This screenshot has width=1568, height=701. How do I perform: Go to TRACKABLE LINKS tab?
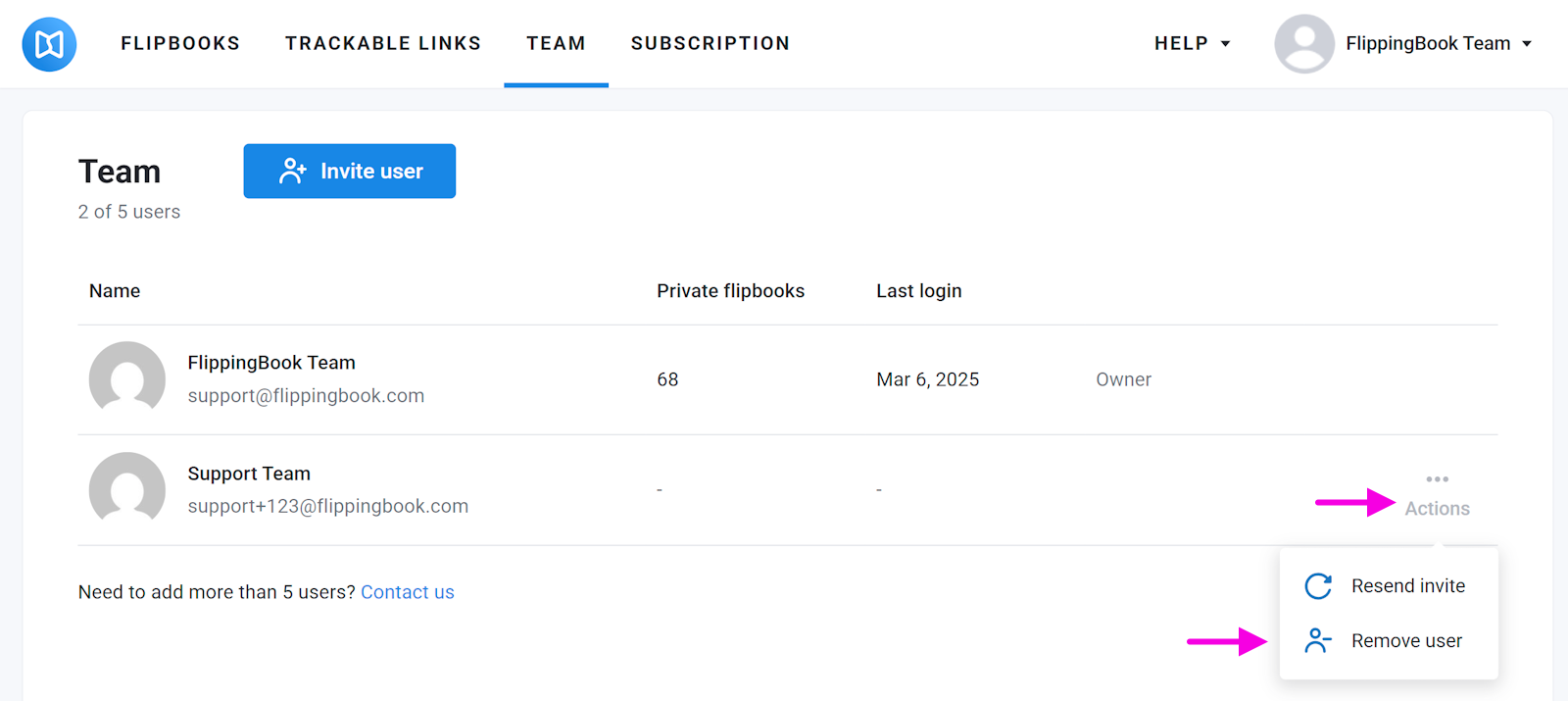coord(383,43)
